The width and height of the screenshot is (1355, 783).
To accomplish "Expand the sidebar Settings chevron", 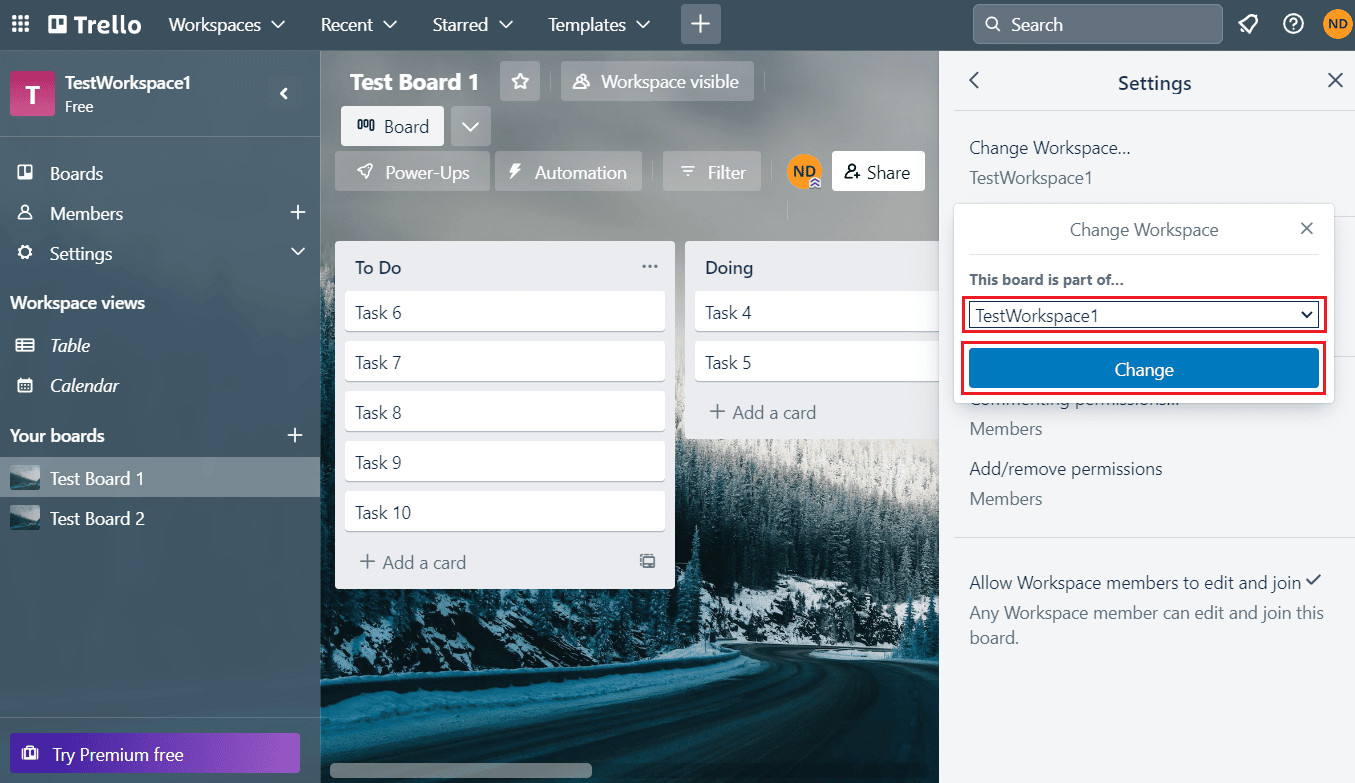I will pos(297,252).
